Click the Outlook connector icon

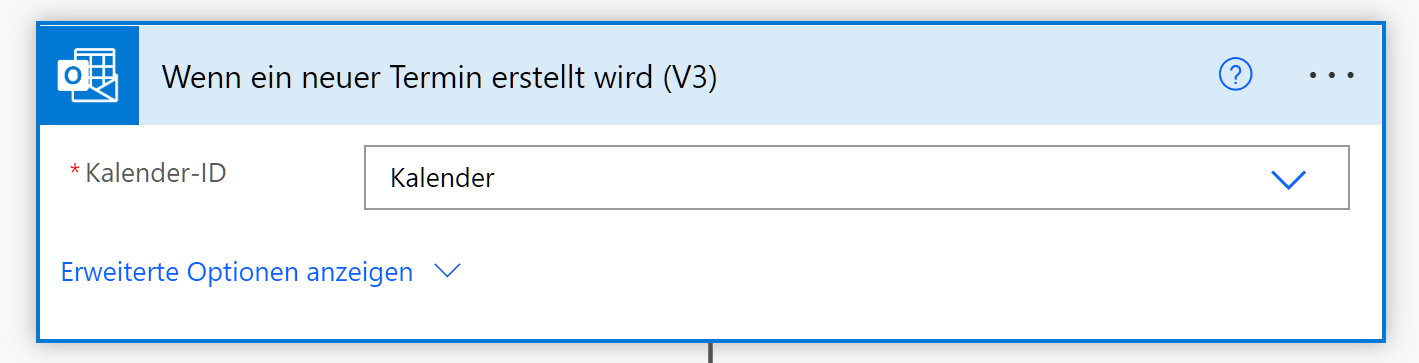point(88,75)
